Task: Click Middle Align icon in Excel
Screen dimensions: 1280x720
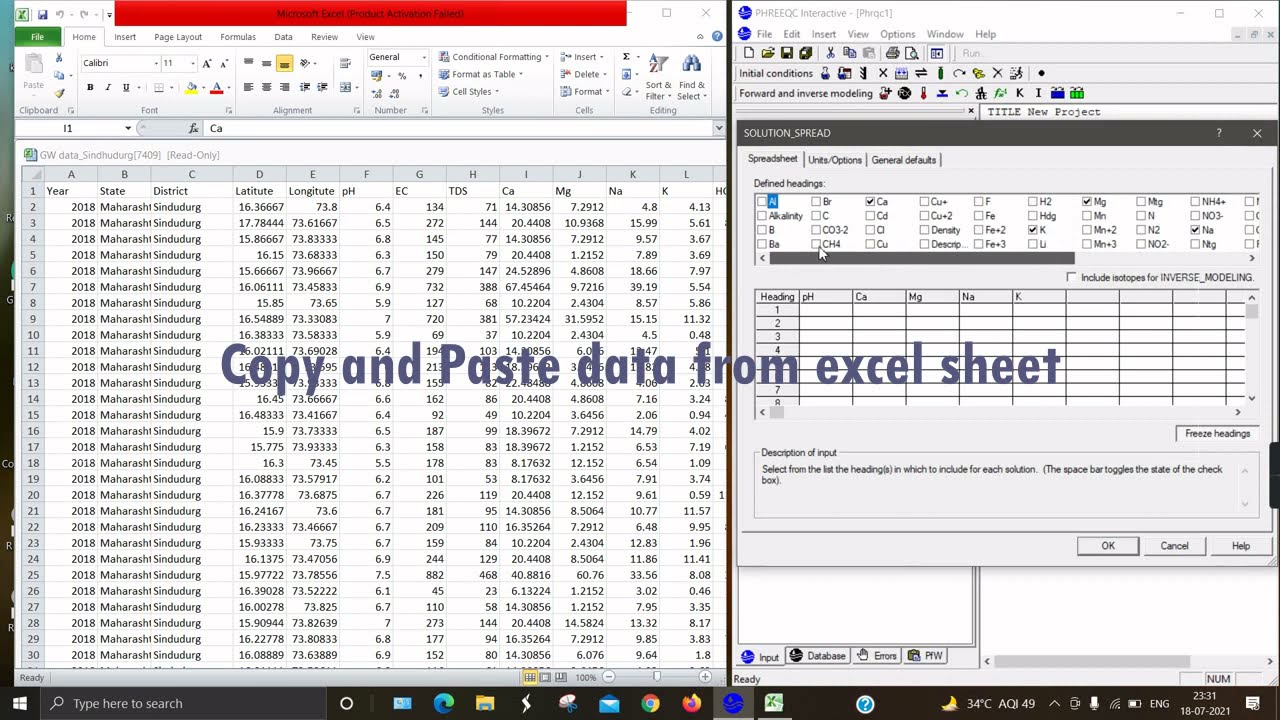Action: click(266, 64)
